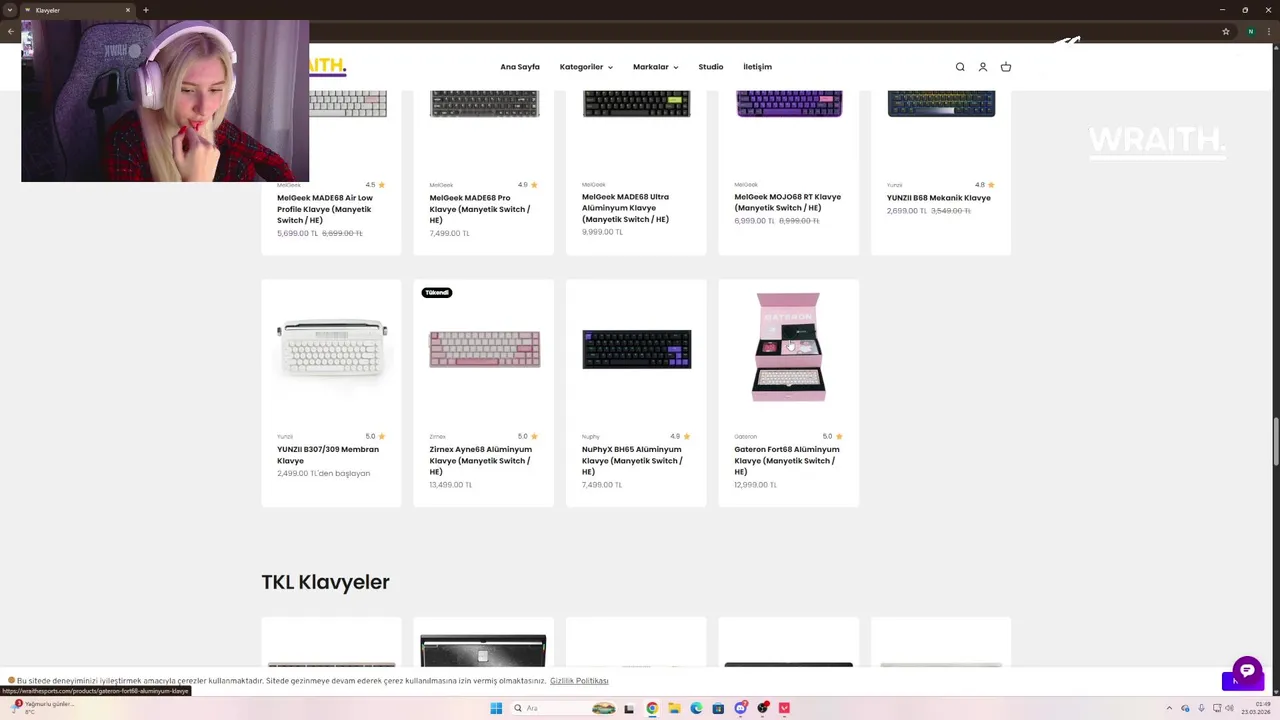The width and height of the screenshot is (1280, 720).
Task: Open MelGeek MADE68 Pro Klavye product
Action: 480,209
